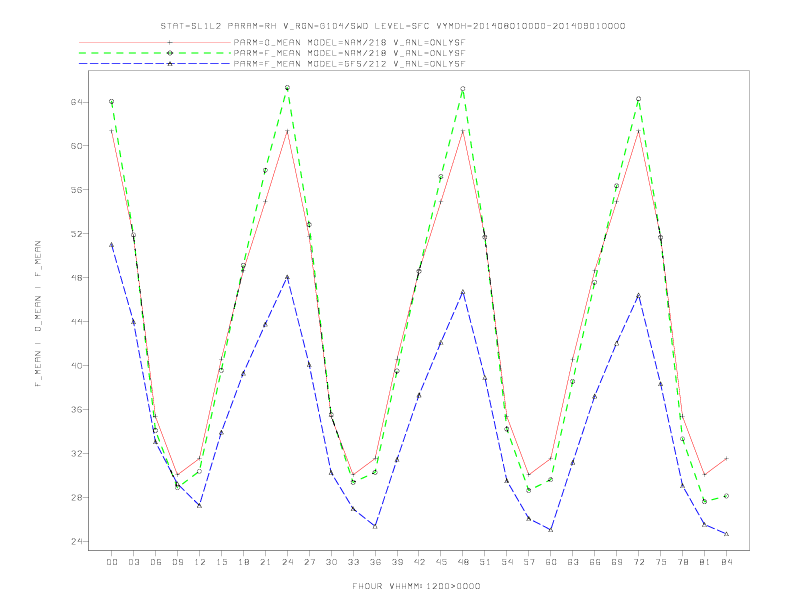Click the x-axis tick label 33
Screen dimensions: 792x612
pyautogui.click(x=353, y=562)
